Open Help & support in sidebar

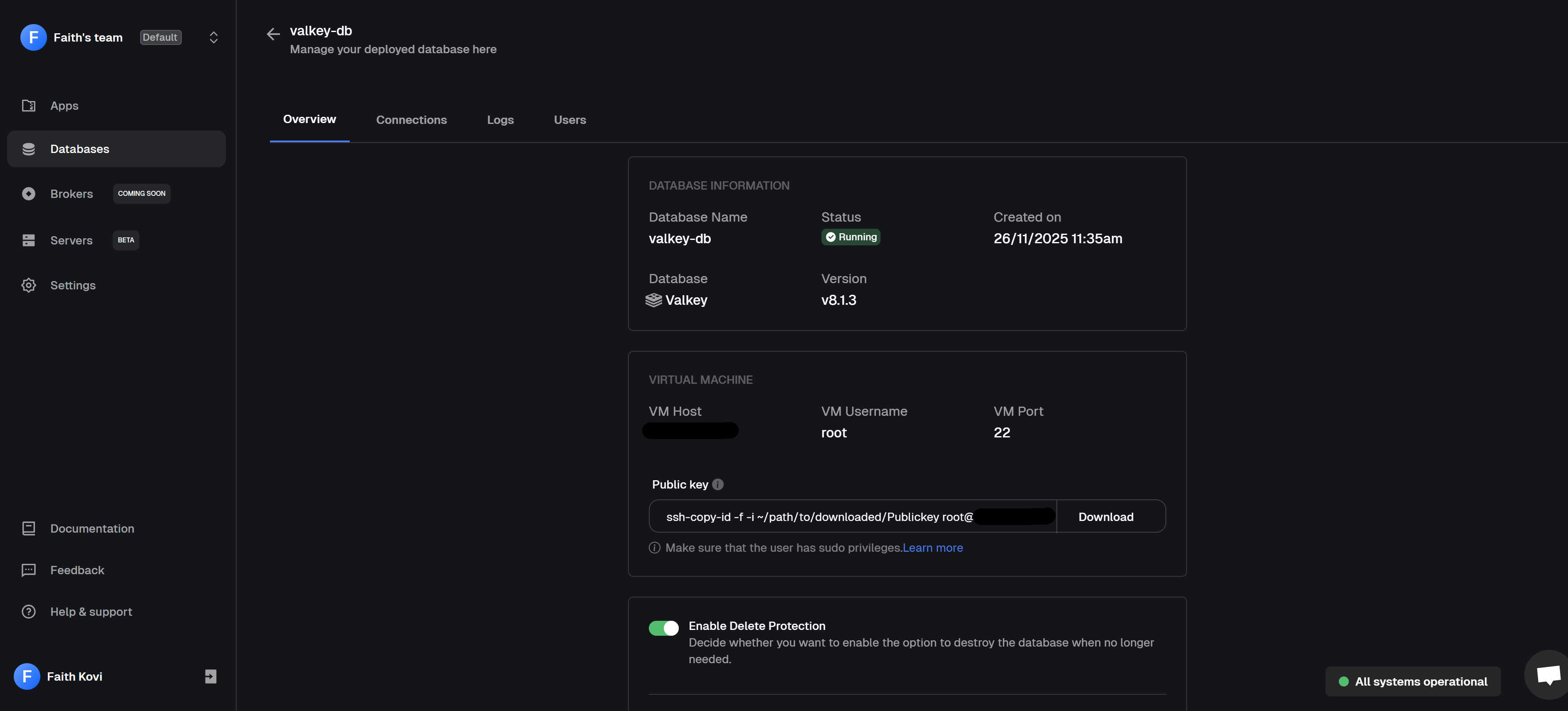92,612
